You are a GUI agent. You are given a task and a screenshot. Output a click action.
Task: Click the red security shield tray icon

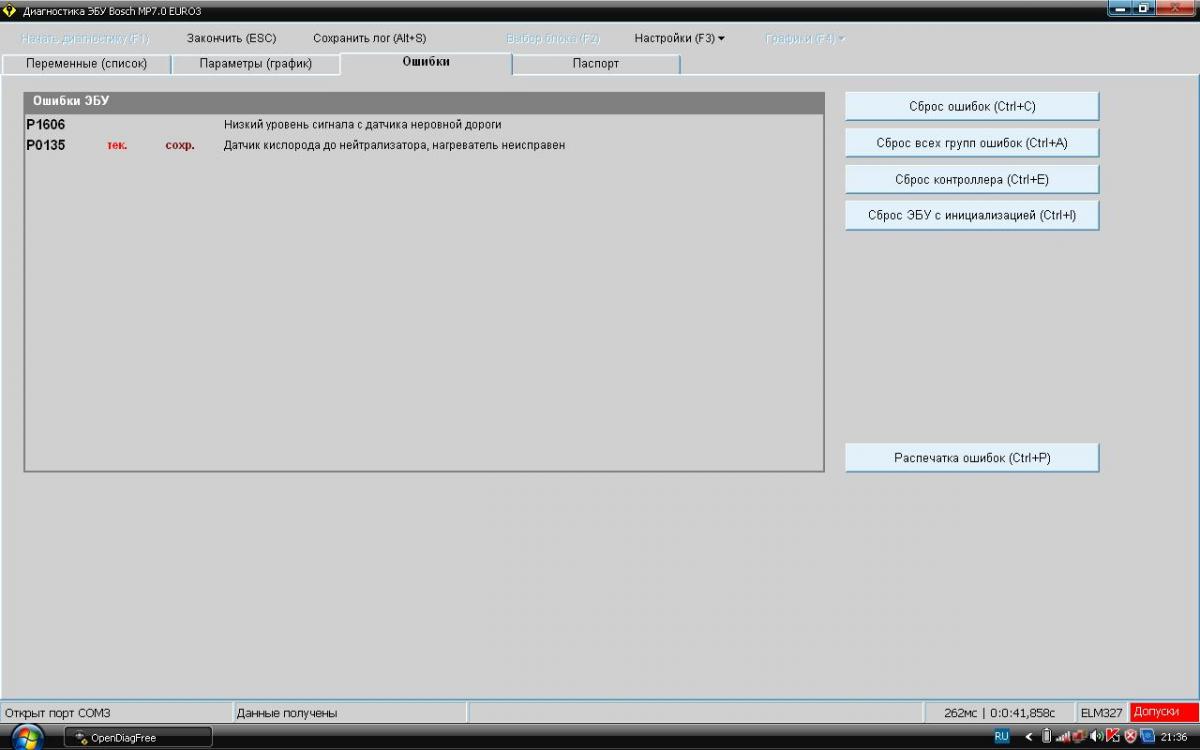click(1130, 737)
